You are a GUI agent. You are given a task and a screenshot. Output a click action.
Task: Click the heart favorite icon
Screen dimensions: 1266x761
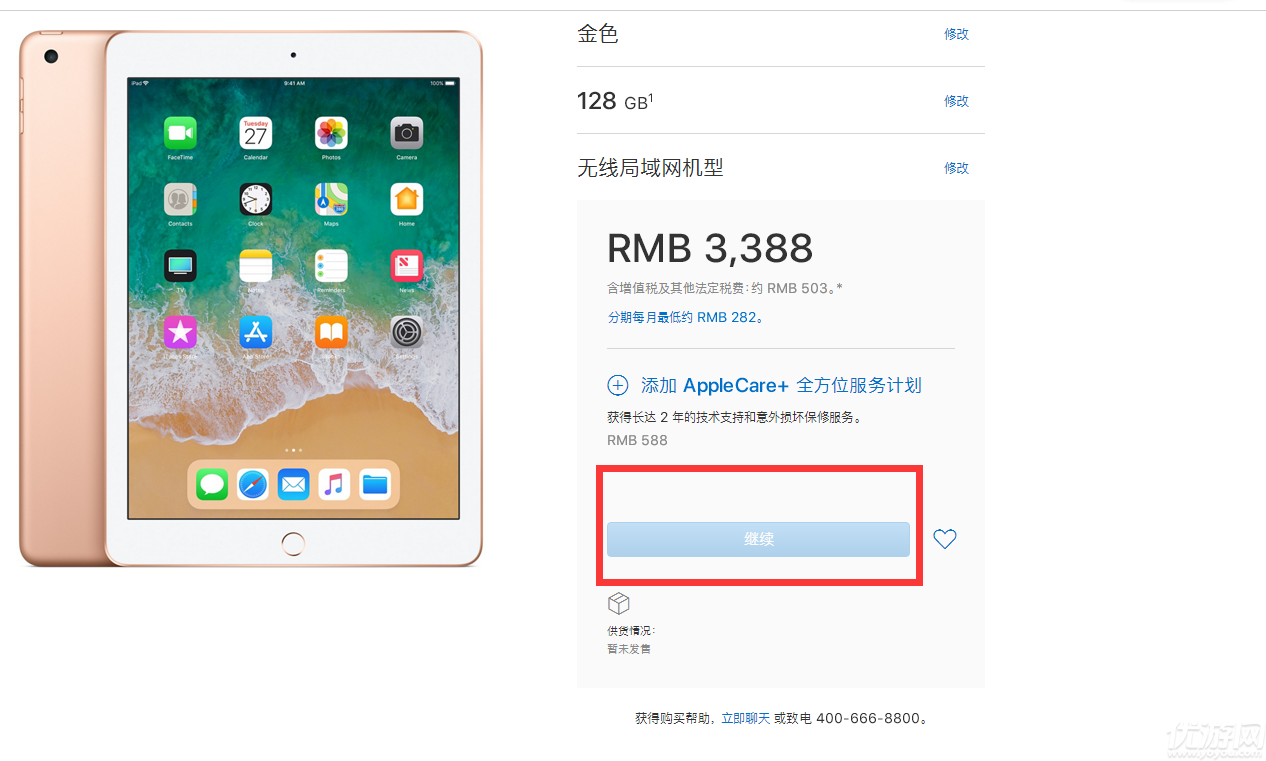tap(945, 539)
